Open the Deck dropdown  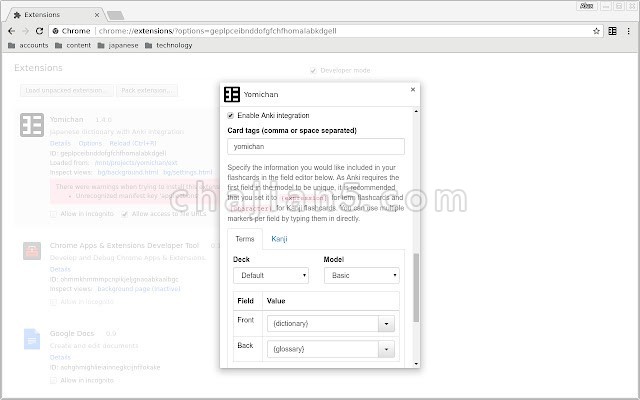271,276
